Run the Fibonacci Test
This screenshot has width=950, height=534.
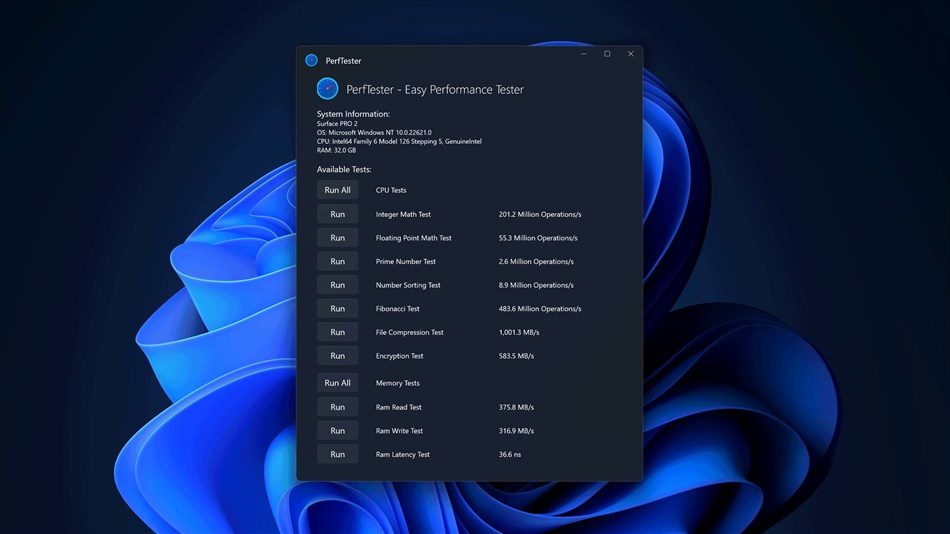click(337, 309)
